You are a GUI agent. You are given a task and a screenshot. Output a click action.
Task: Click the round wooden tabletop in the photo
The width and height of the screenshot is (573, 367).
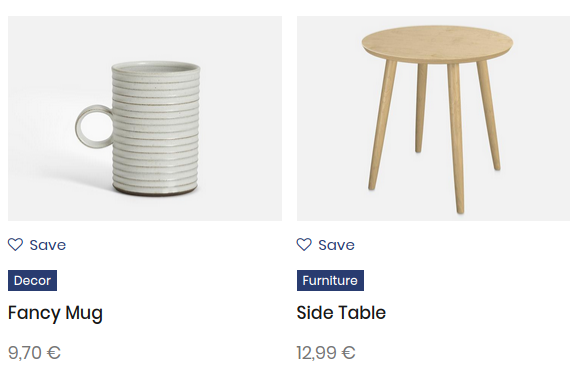coord(437,44)
